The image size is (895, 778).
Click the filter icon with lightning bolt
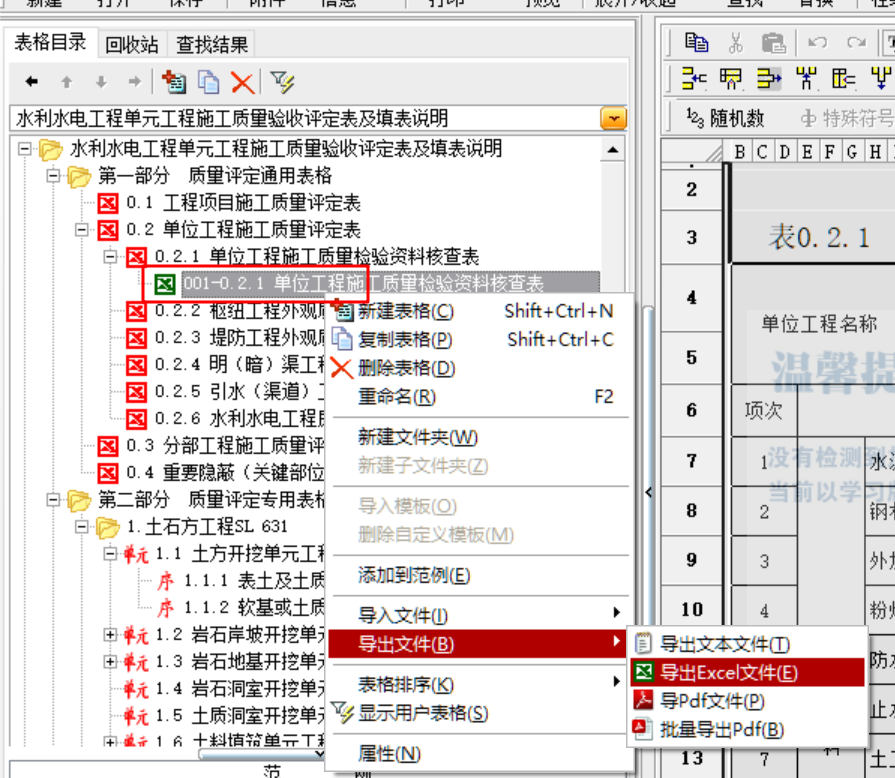pyautogui.click(x=283, y=82)
